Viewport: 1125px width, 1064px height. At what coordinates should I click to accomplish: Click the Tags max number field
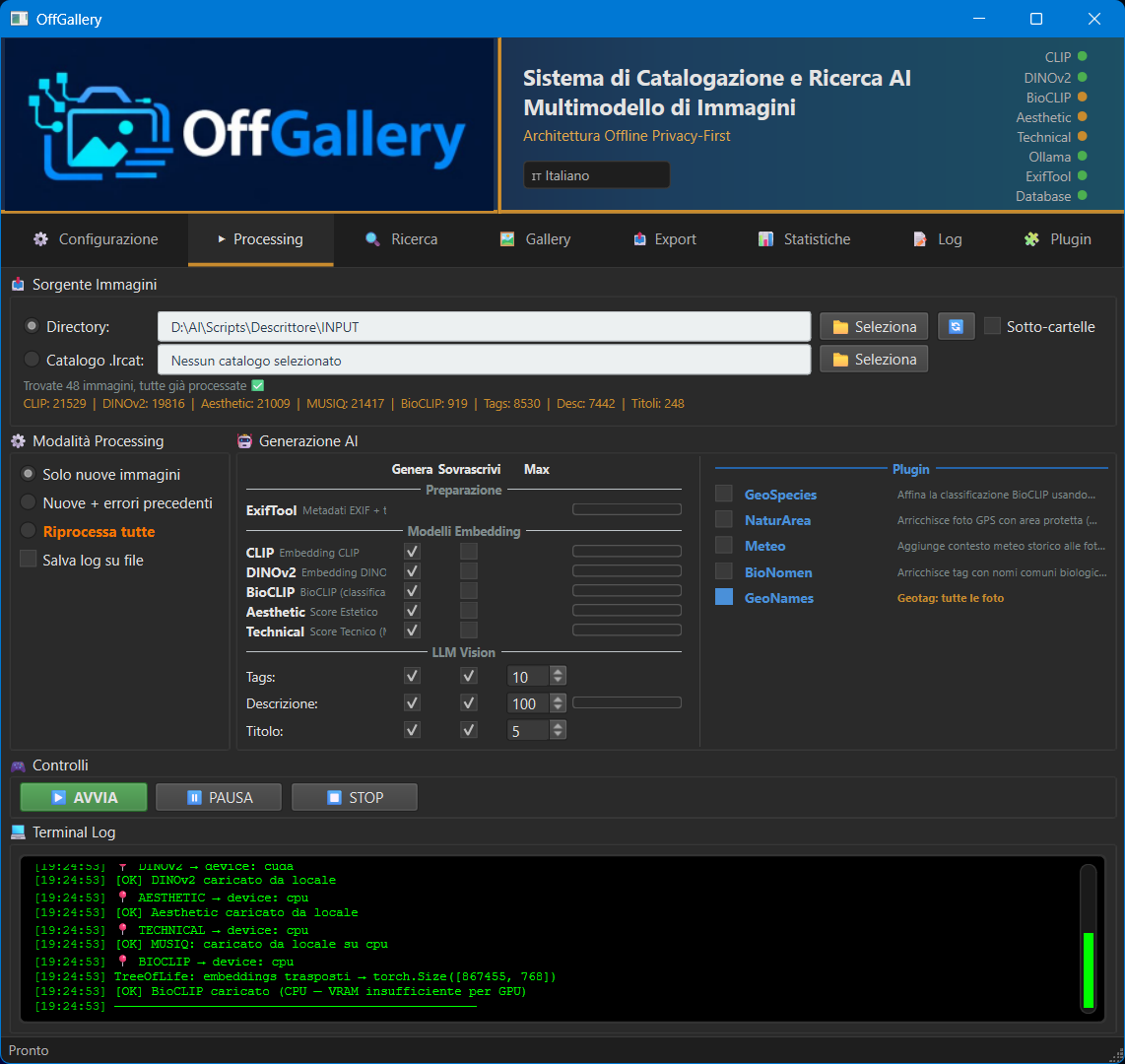[x=528, y=677]
